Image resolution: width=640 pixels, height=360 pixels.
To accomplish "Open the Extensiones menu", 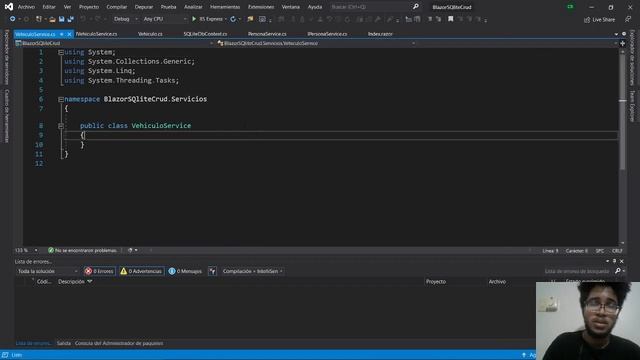I will click(261, 7).
